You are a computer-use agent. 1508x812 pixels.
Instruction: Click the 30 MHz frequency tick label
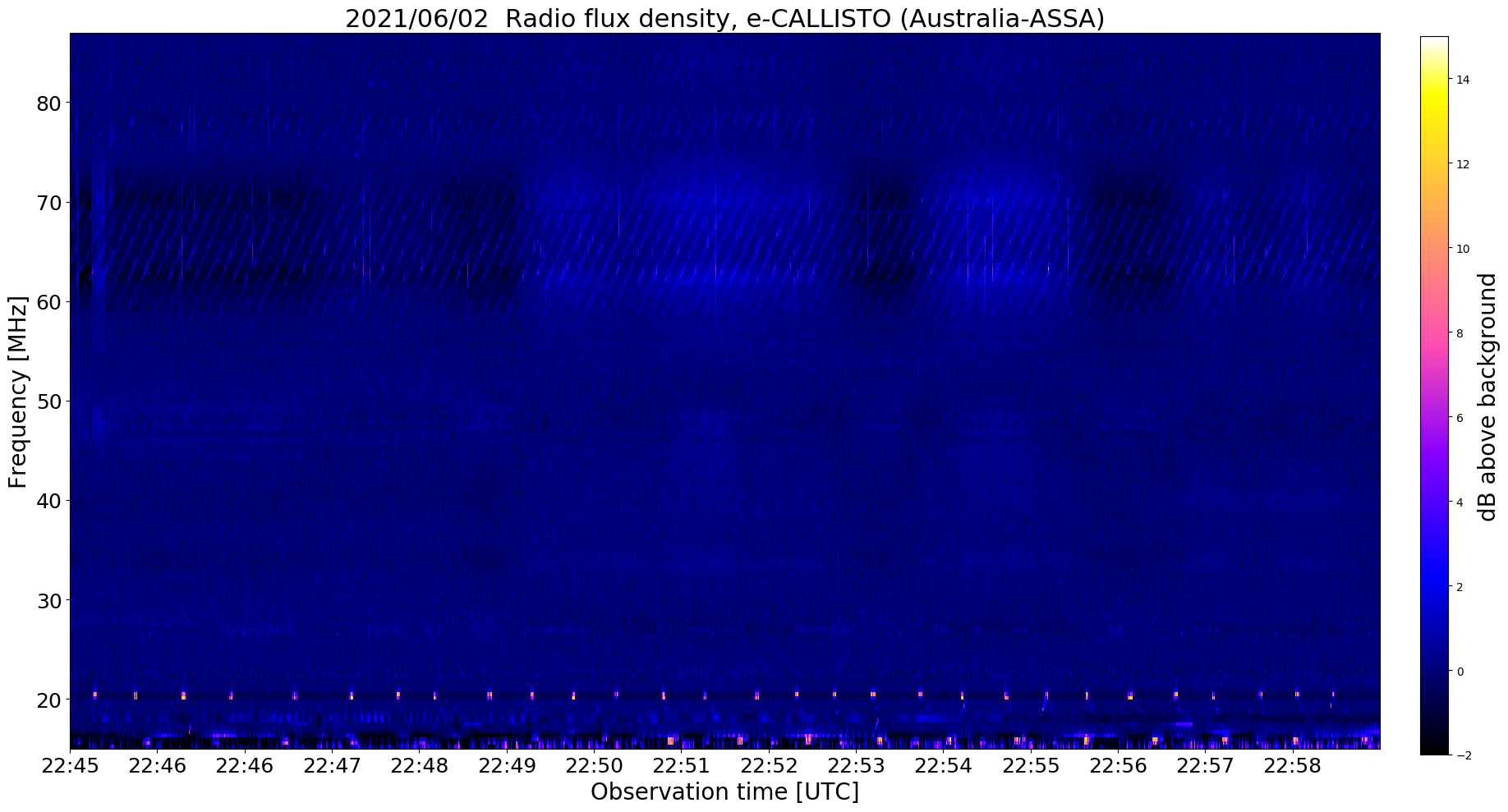point(48,601)
